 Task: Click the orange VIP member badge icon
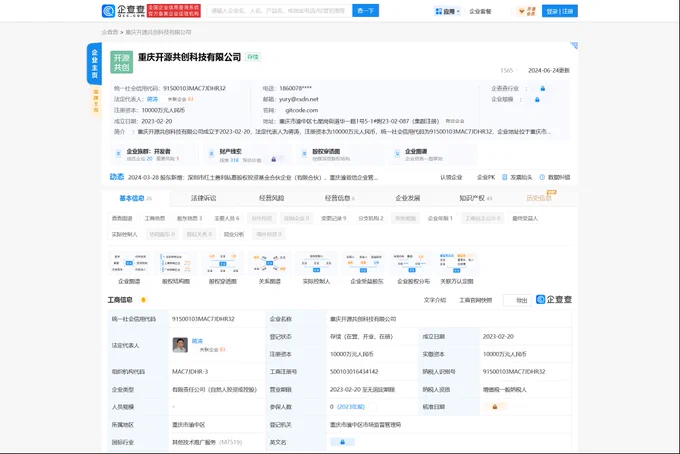(x=527, y=12)
